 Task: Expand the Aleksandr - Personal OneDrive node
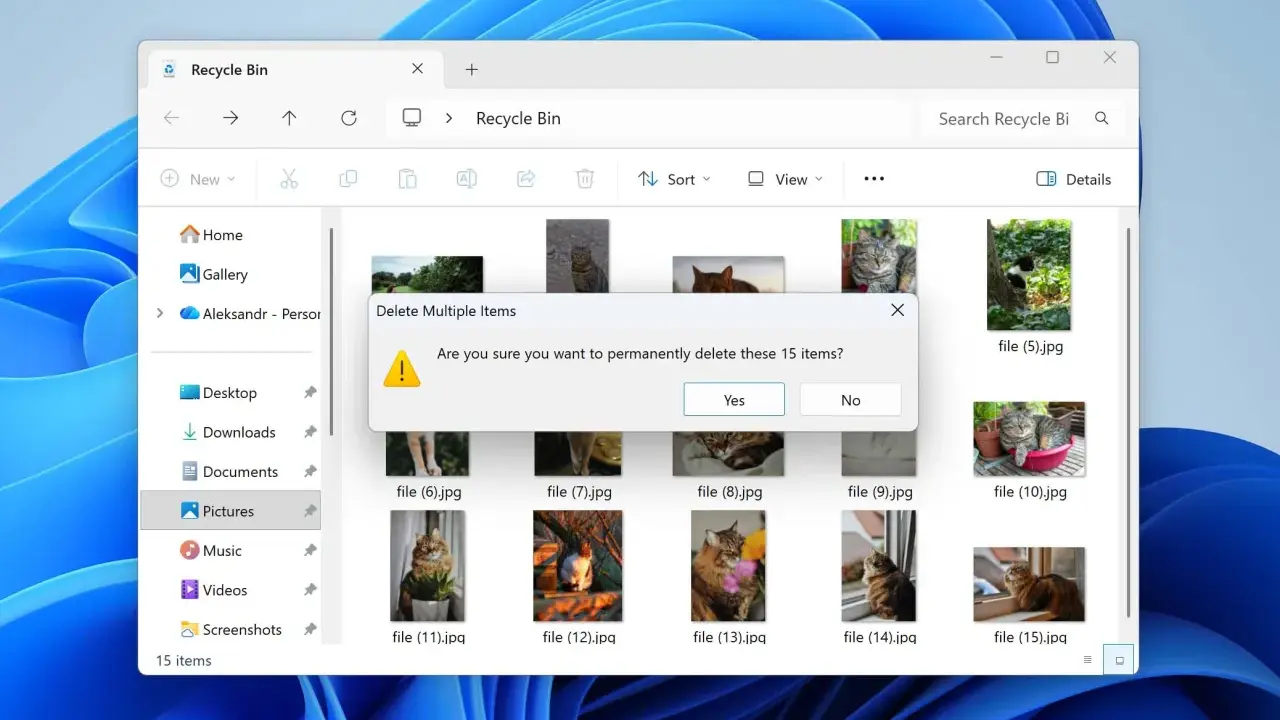tap(160, 313)
